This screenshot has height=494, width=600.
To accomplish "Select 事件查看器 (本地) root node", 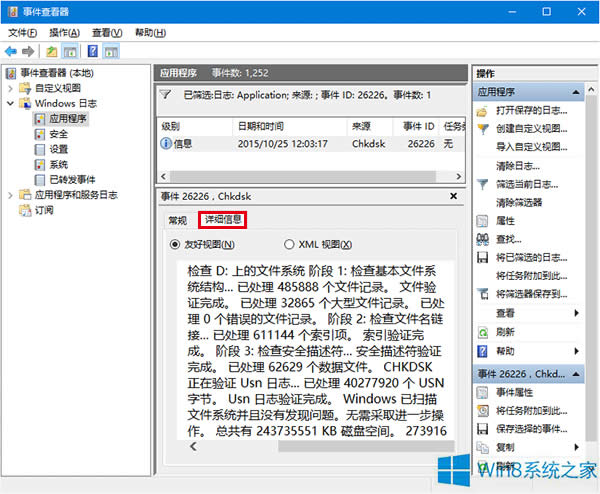I will [x=57, y=73].
